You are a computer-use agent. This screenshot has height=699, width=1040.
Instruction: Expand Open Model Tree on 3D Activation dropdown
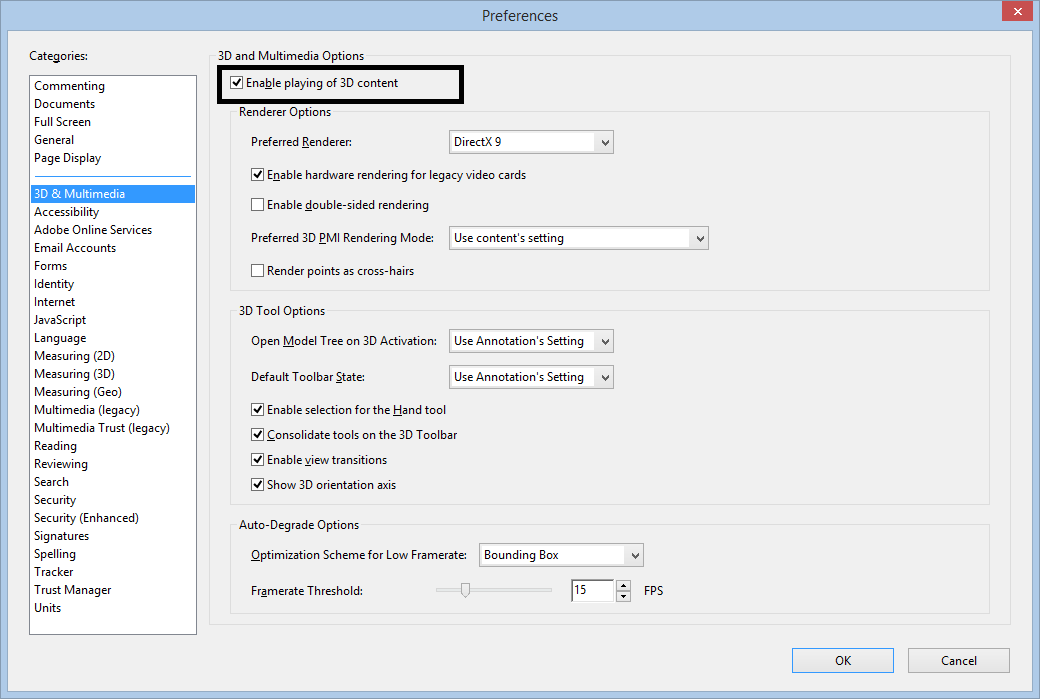coord(531,341)
